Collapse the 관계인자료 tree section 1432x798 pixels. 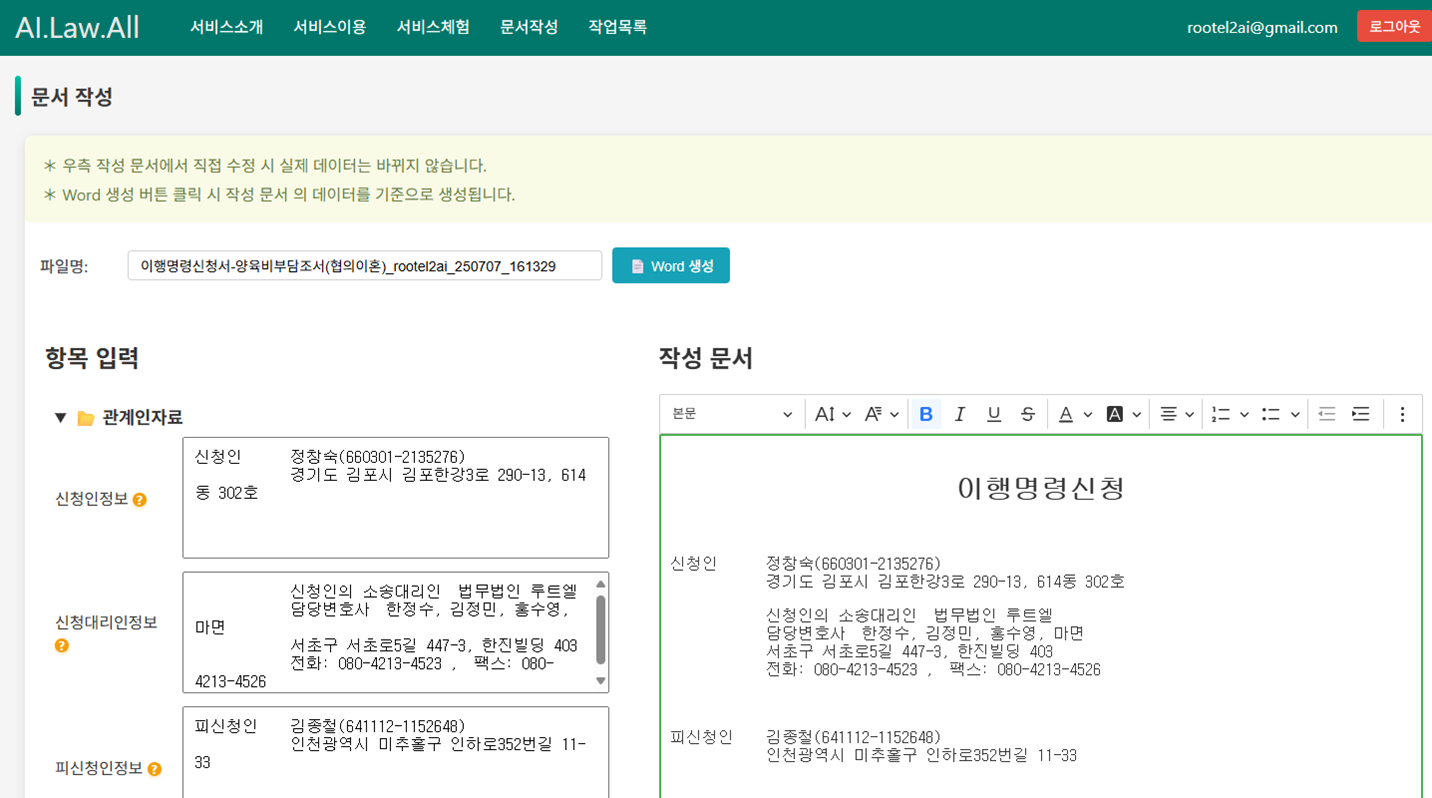point(61,418)
